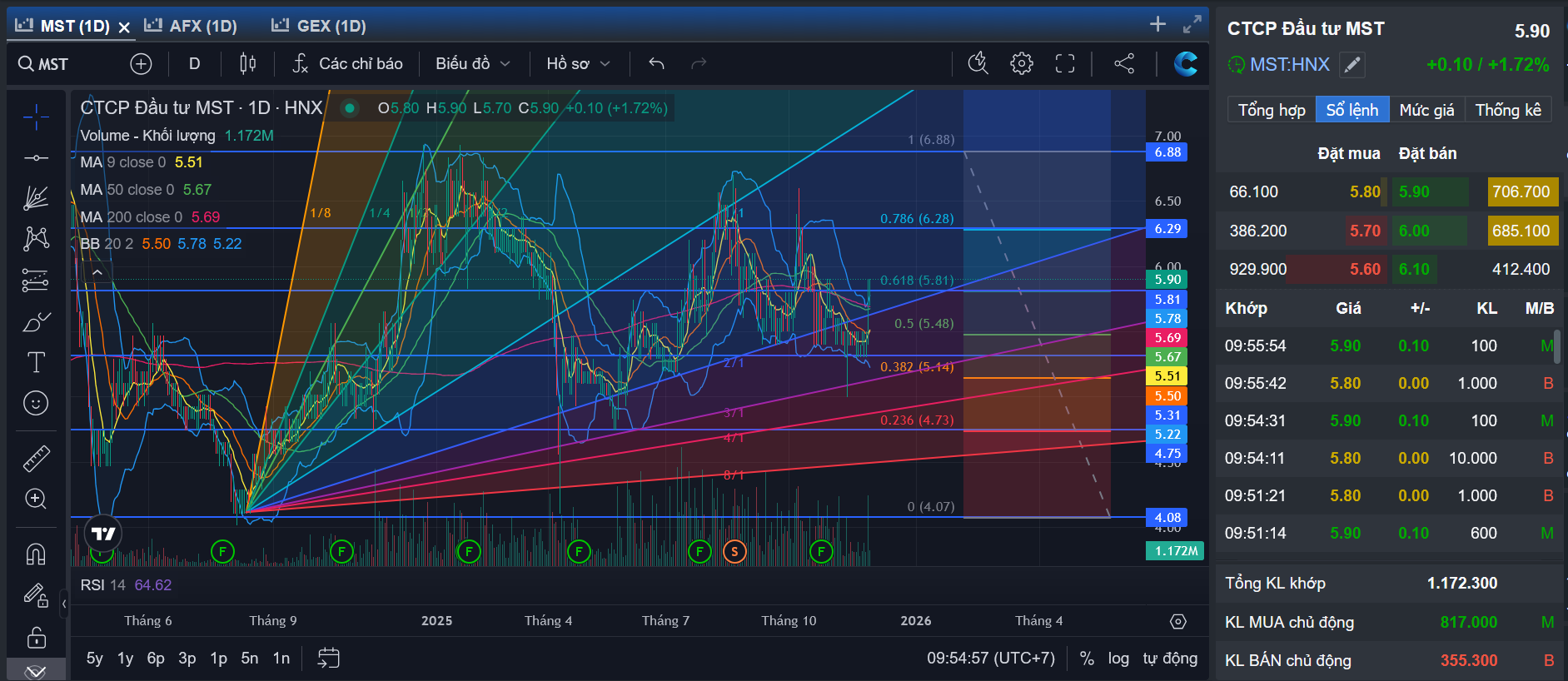Close the MST (1D) tab
The height and width of the screenshot is (681, 1568).
(124, 27)
